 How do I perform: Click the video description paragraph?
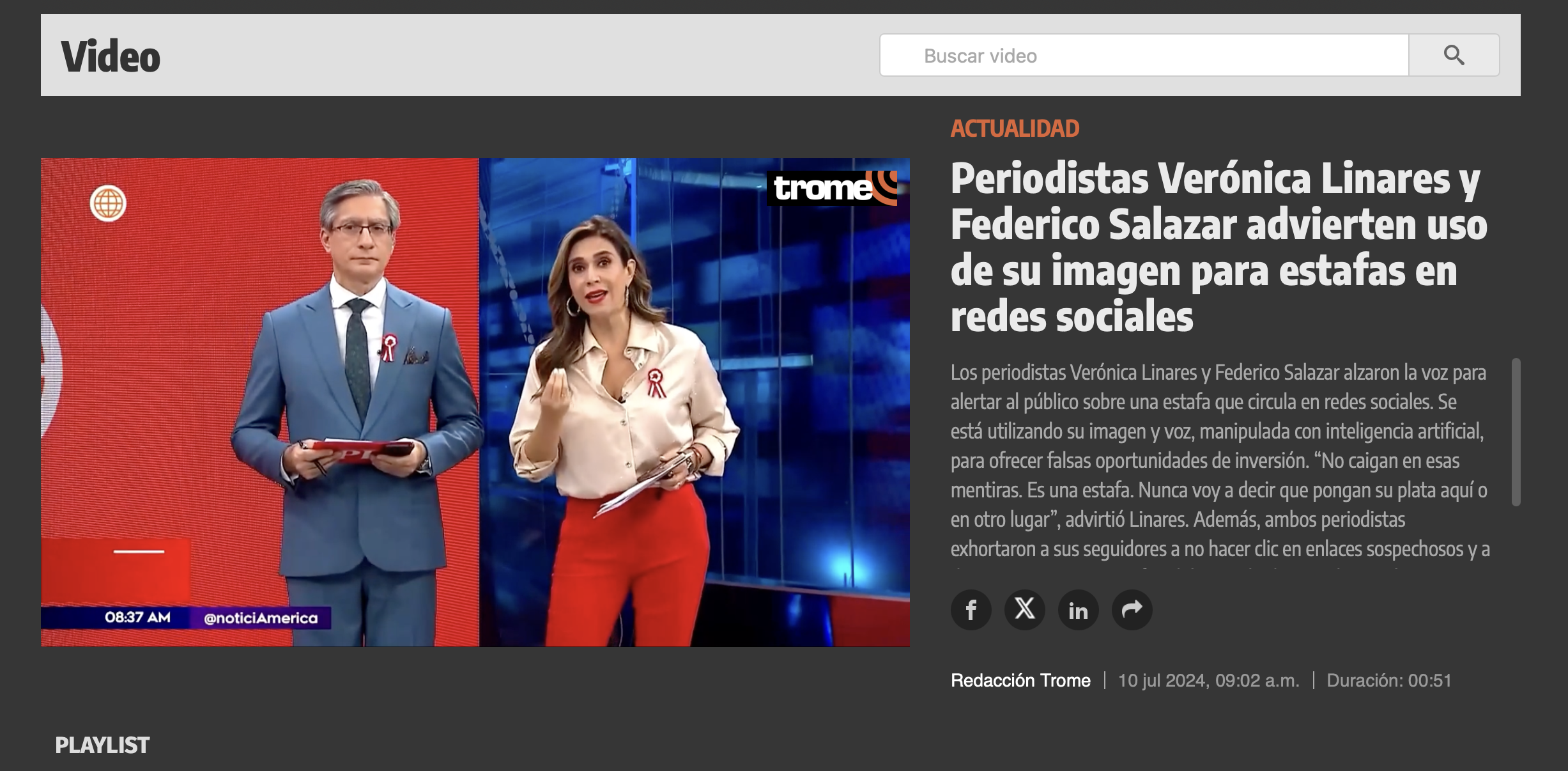(x=1219, y=460)
